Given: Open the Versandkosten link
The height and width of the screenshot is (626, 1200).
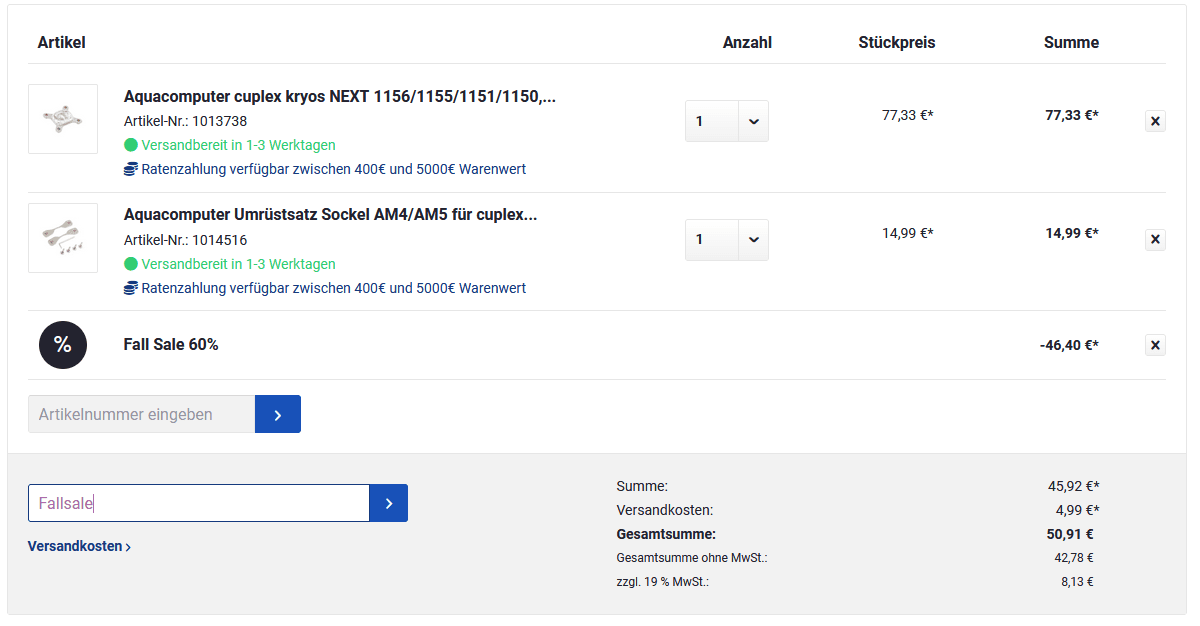Looking at the screenshot, I should point(79,546).
